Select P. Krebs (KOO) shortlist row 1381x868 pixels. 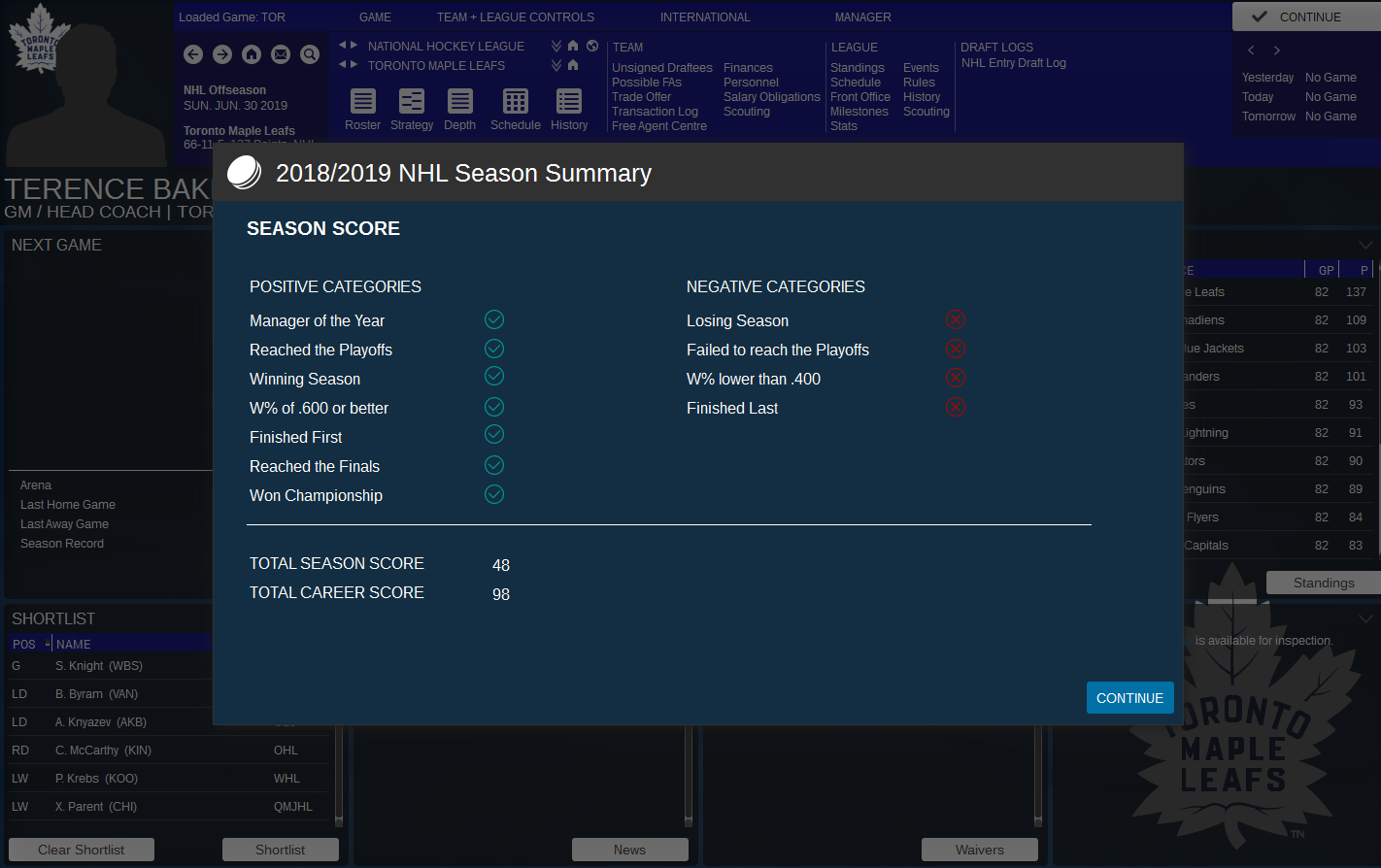point(171,779)
